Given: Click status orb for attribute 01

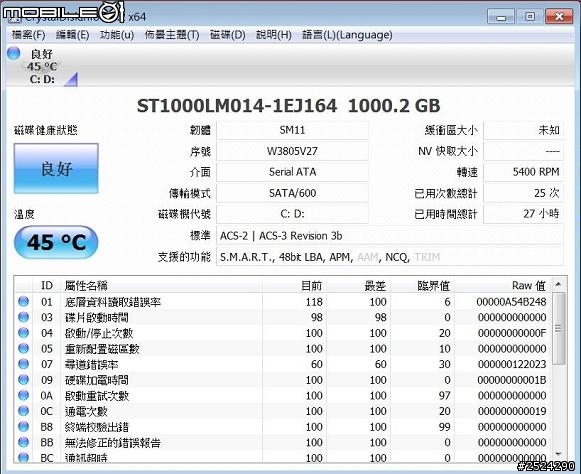Looking at the screenshot, I should click(x=23, y=301).
